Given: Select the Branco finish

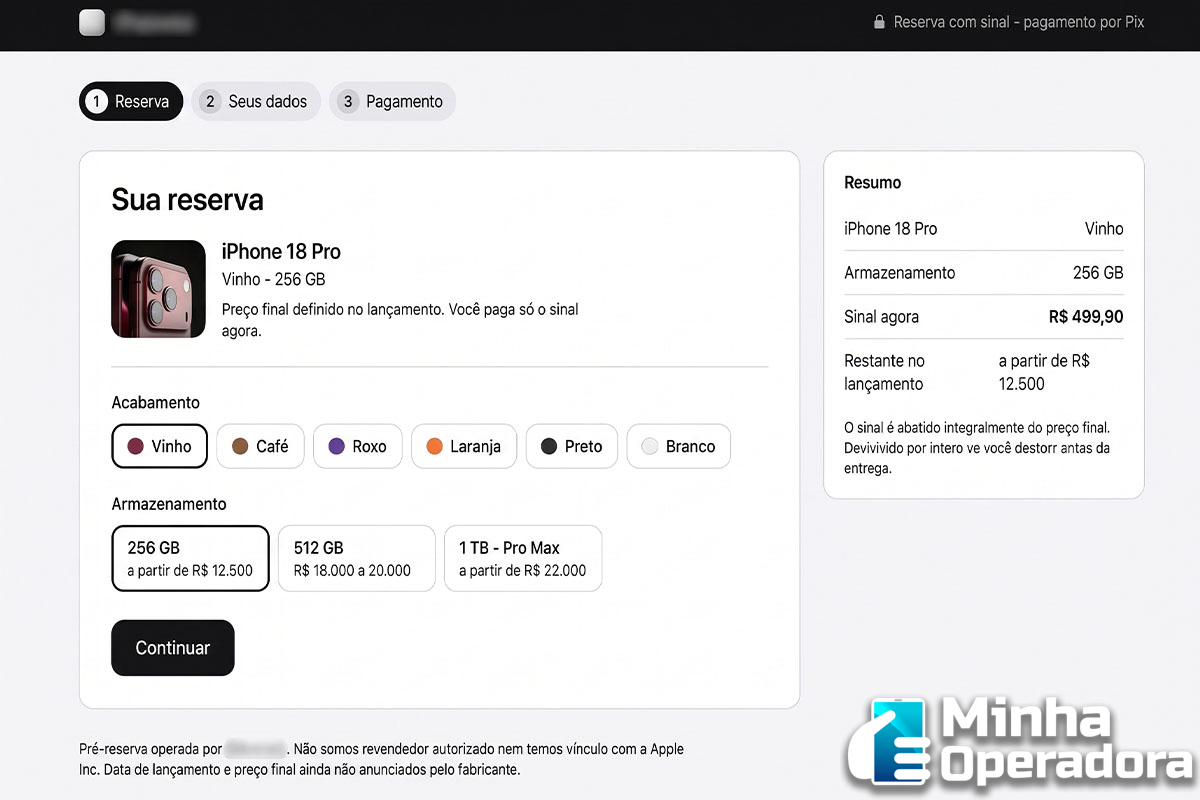Looking at the screenshot, I should coord(678,446).
